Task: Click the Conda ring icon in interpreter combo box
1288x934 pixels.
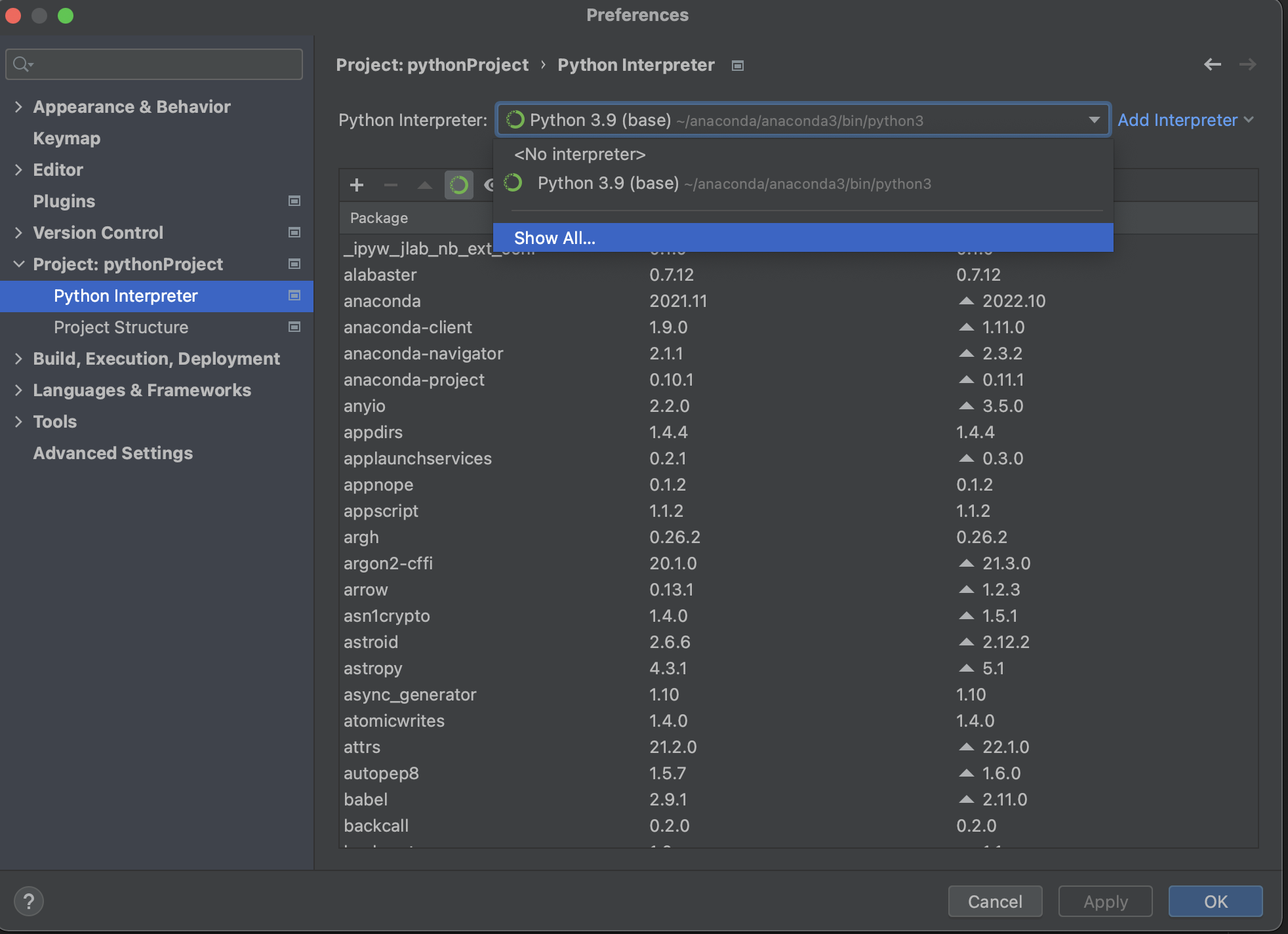Action: pos(515,119)
